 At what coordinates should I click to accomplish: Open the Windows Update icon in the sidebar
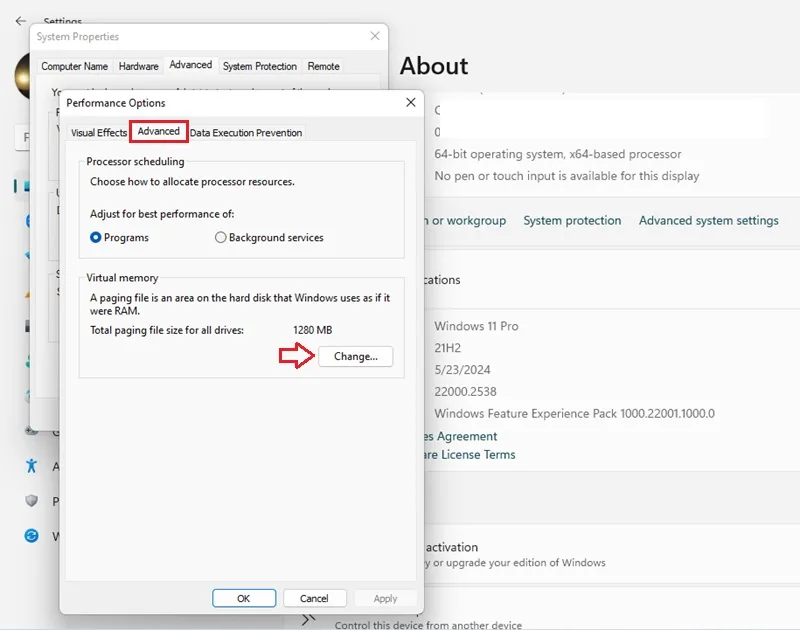[32, 536]
